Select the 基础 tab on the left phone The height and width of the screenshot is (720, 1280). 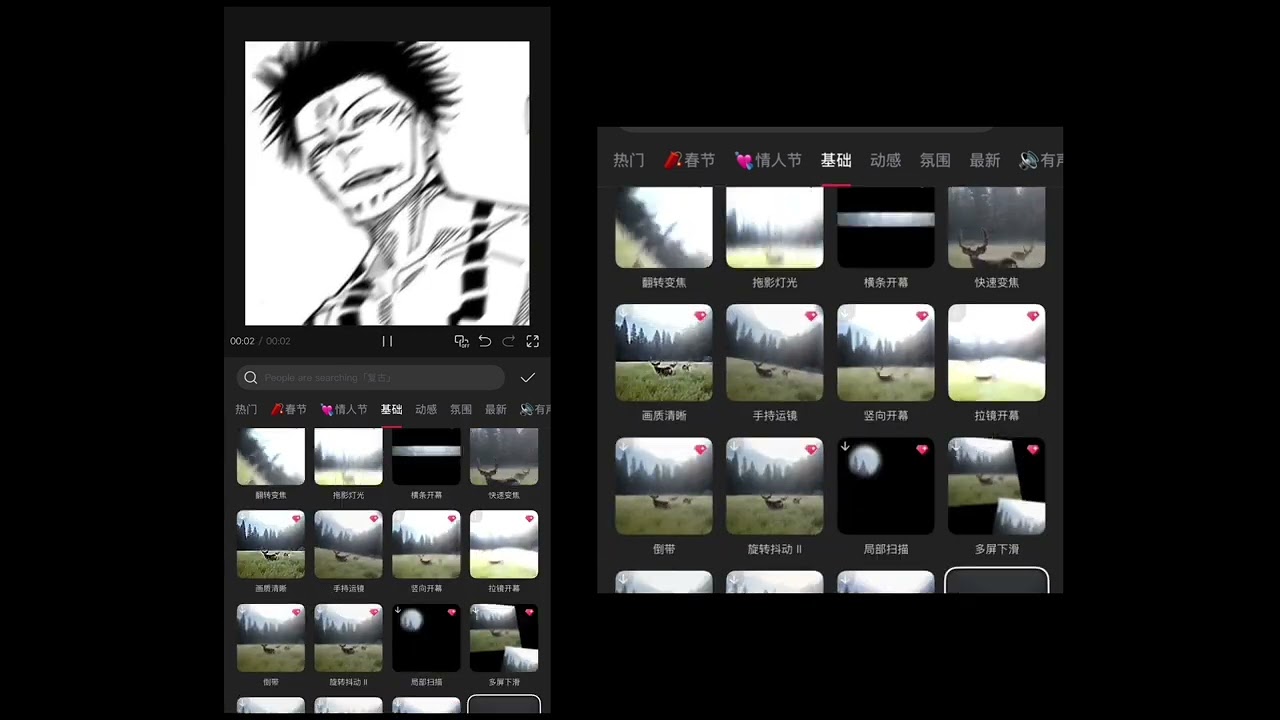tap(391, 409)
